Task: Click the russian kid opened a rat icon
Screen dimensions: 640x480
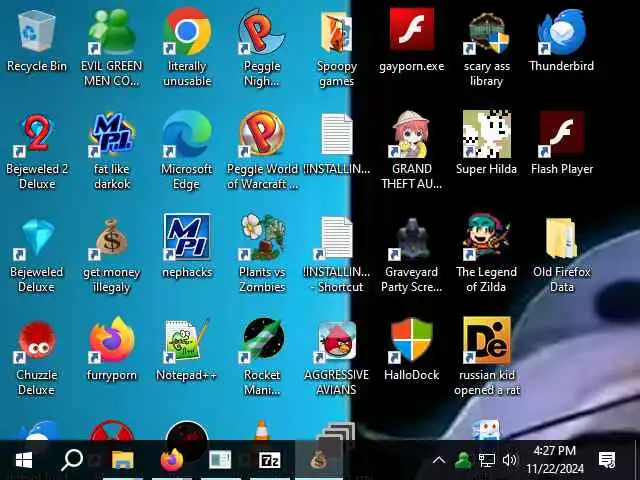Action: (487, 340)
